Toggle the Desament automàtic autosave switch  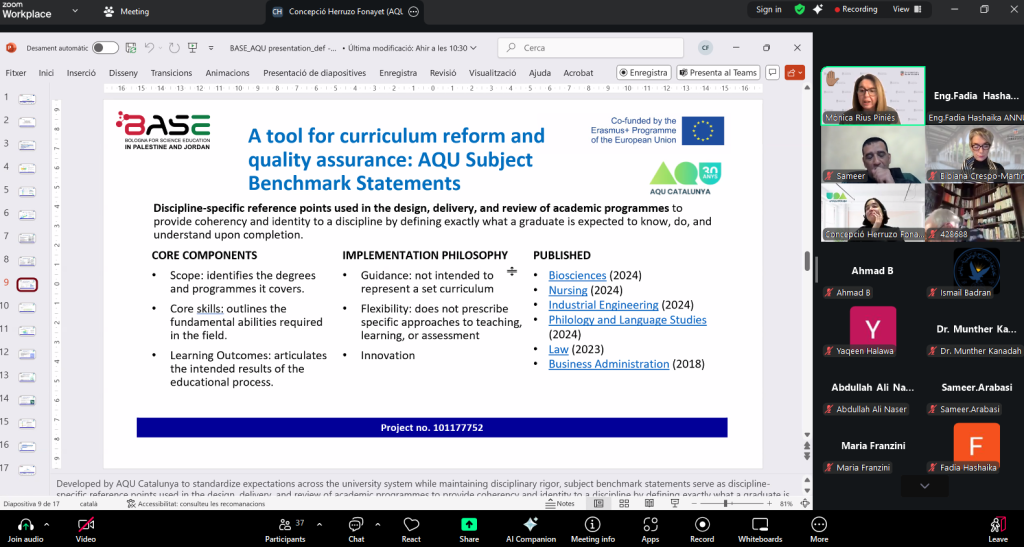(x=105, y=48)
